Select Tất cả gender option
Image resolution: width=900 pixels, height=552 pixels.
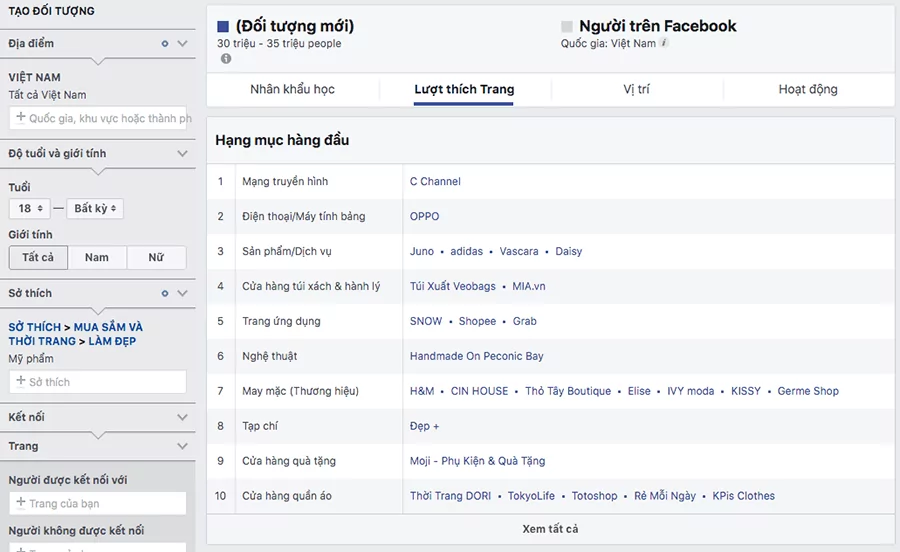point(38,258)
